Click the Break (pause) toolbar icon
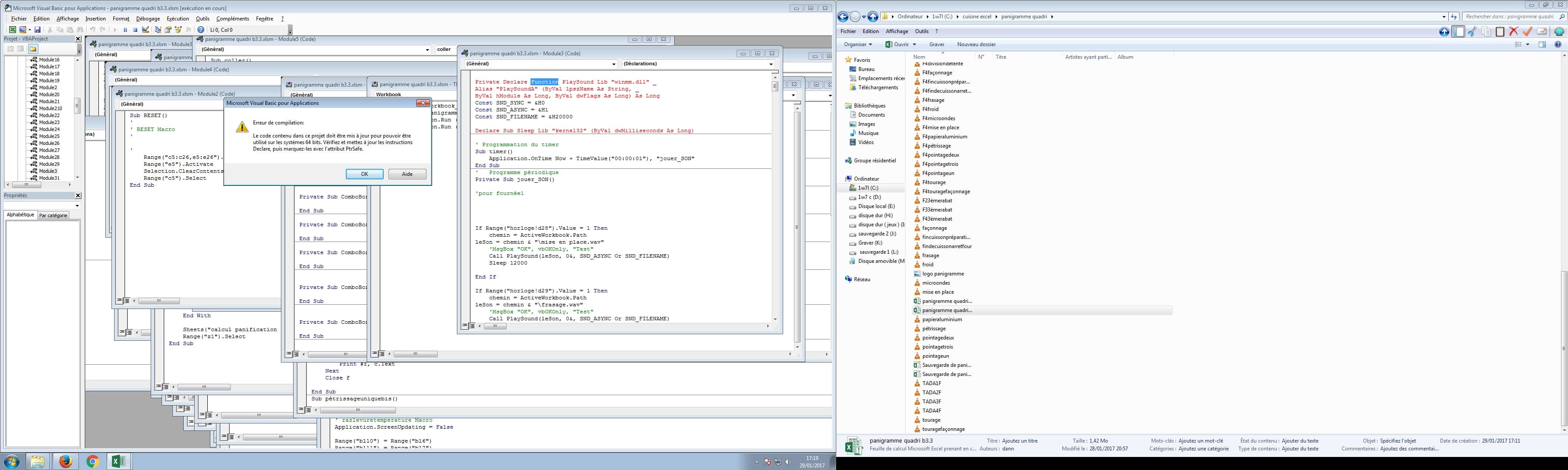1568x470 pixels. point(125,30)
